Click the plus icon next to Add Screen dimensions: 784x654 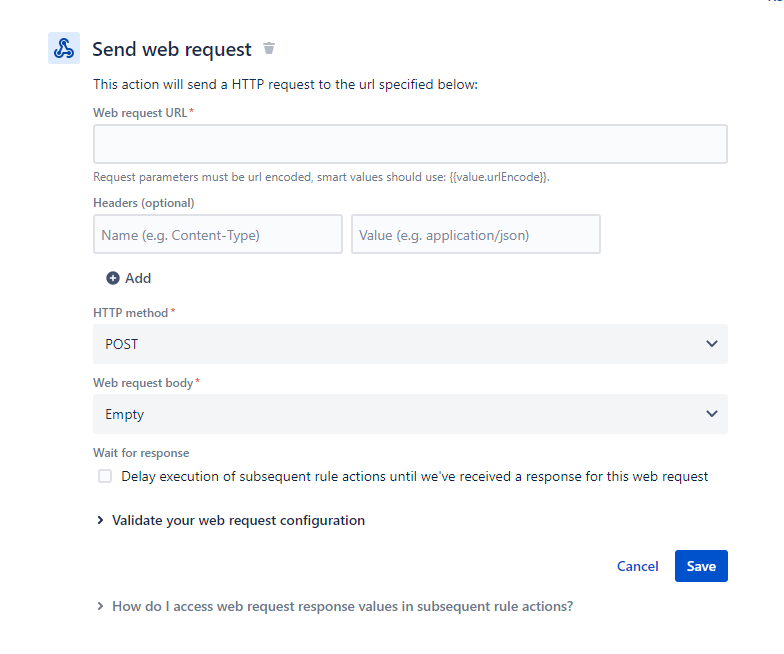click(x=113, y=278)
